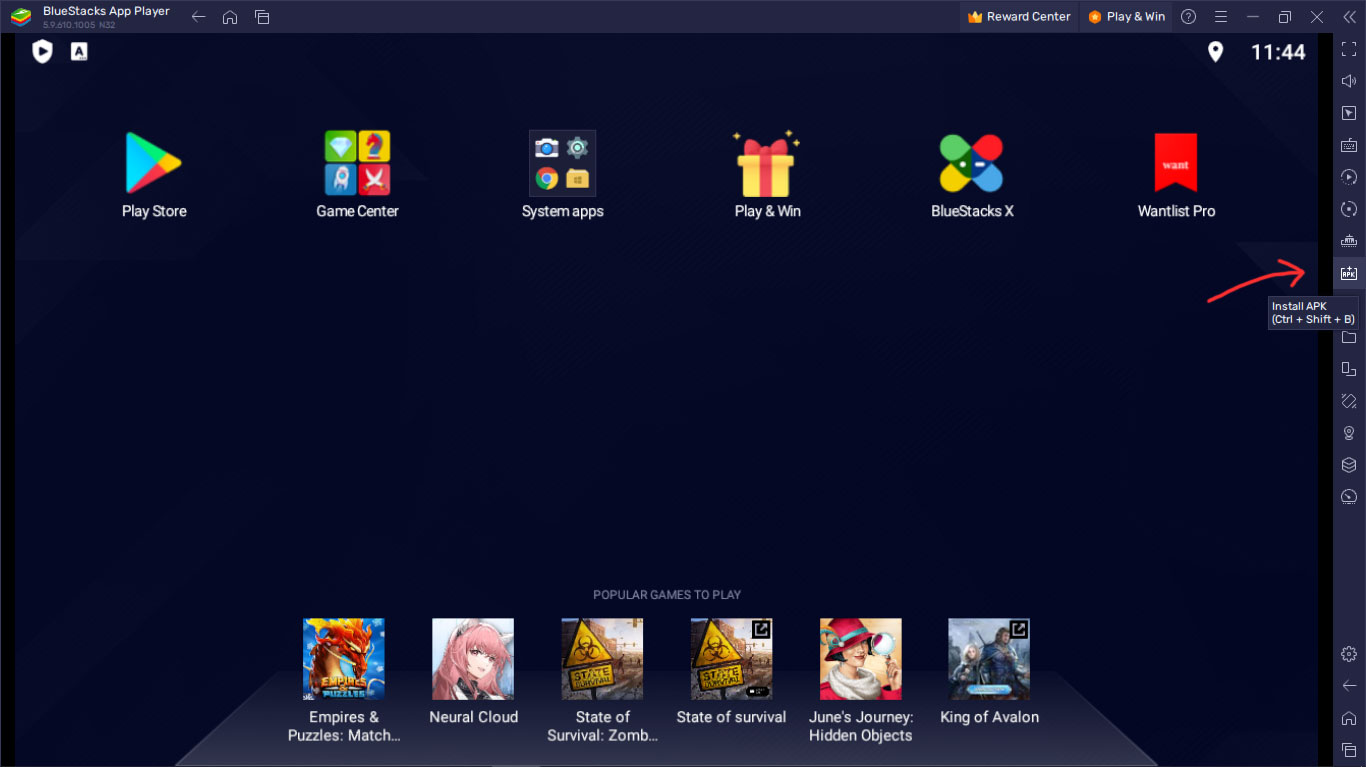Click the lock cursor sidebar icon
This screenshot has width=1366, height=767.
coord(1349,113)
